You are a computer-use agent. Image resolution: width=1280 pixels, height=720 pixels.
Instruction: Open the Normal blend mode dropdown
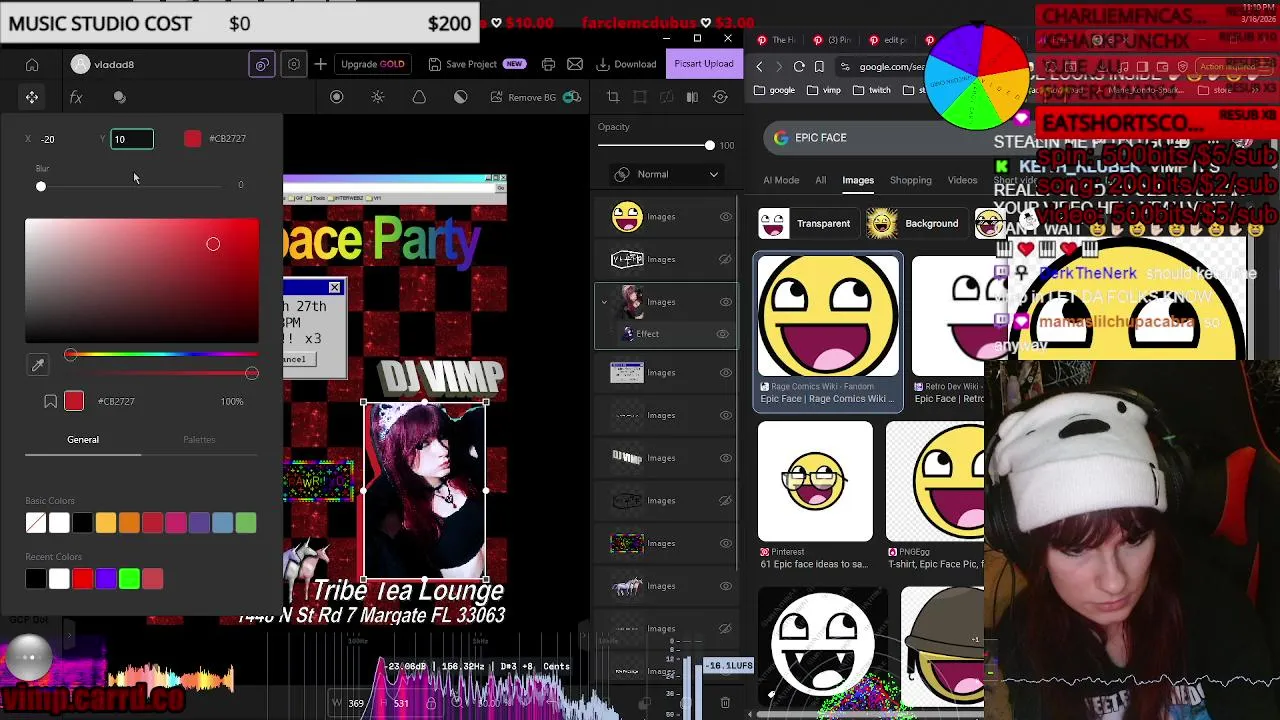(x=665, y=174)
